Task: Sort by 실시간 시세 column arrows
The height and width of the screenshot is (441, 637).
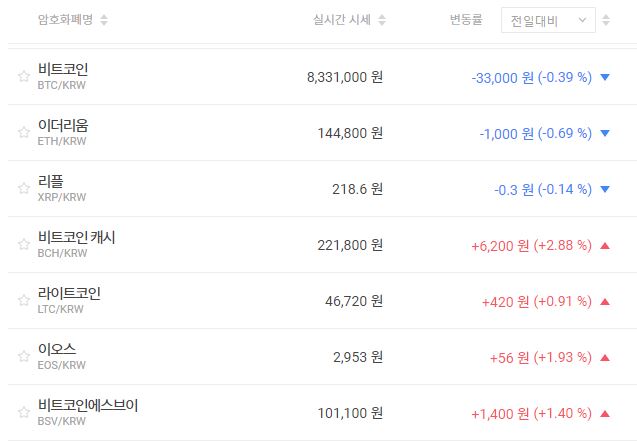Action: pyautogui.click(x=382, y=20)
